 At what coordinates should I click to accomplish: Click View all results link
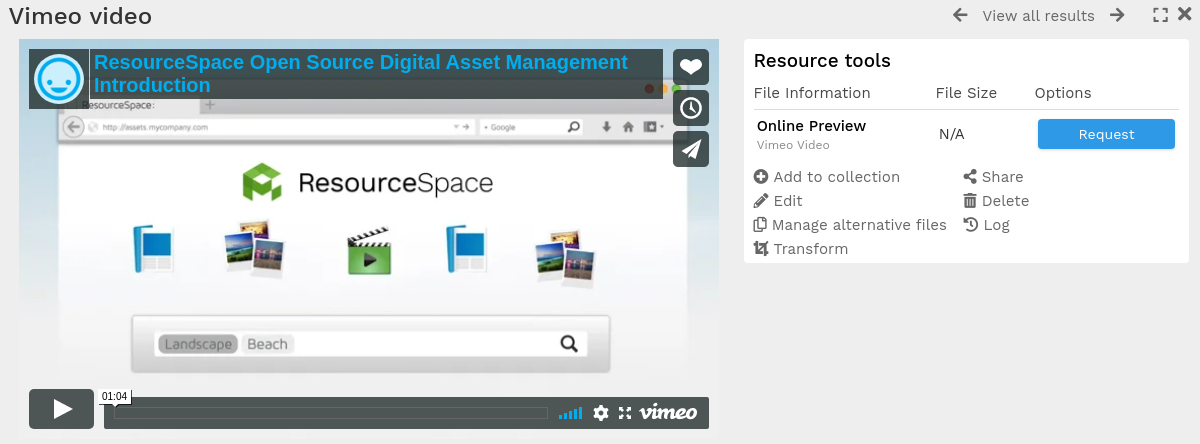(1038, 16)
